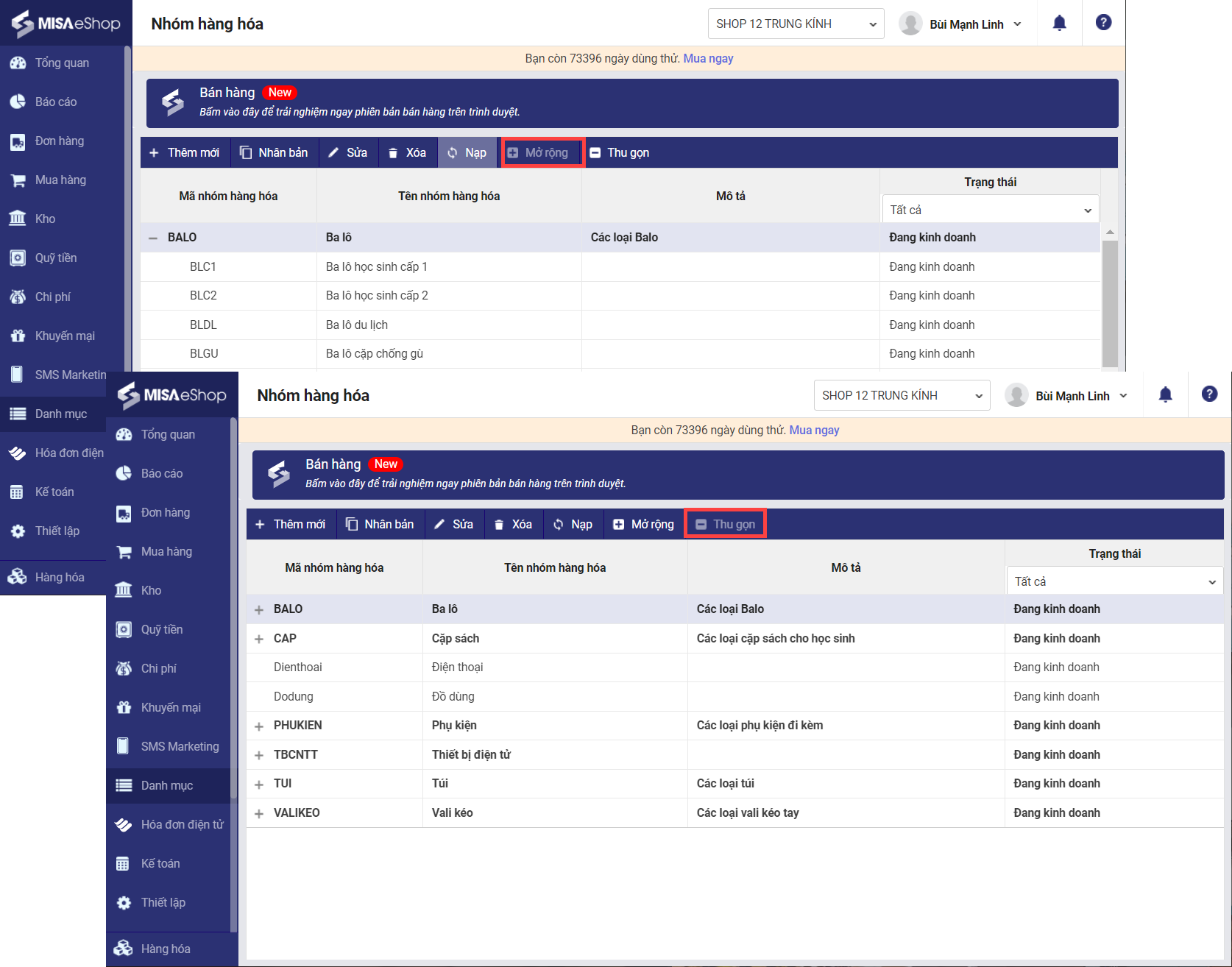Open SMS Marketing in lower window sidebar
The height and width of the screenshot is (967, 1232).
pyautogui.click(x=168, y=746)
